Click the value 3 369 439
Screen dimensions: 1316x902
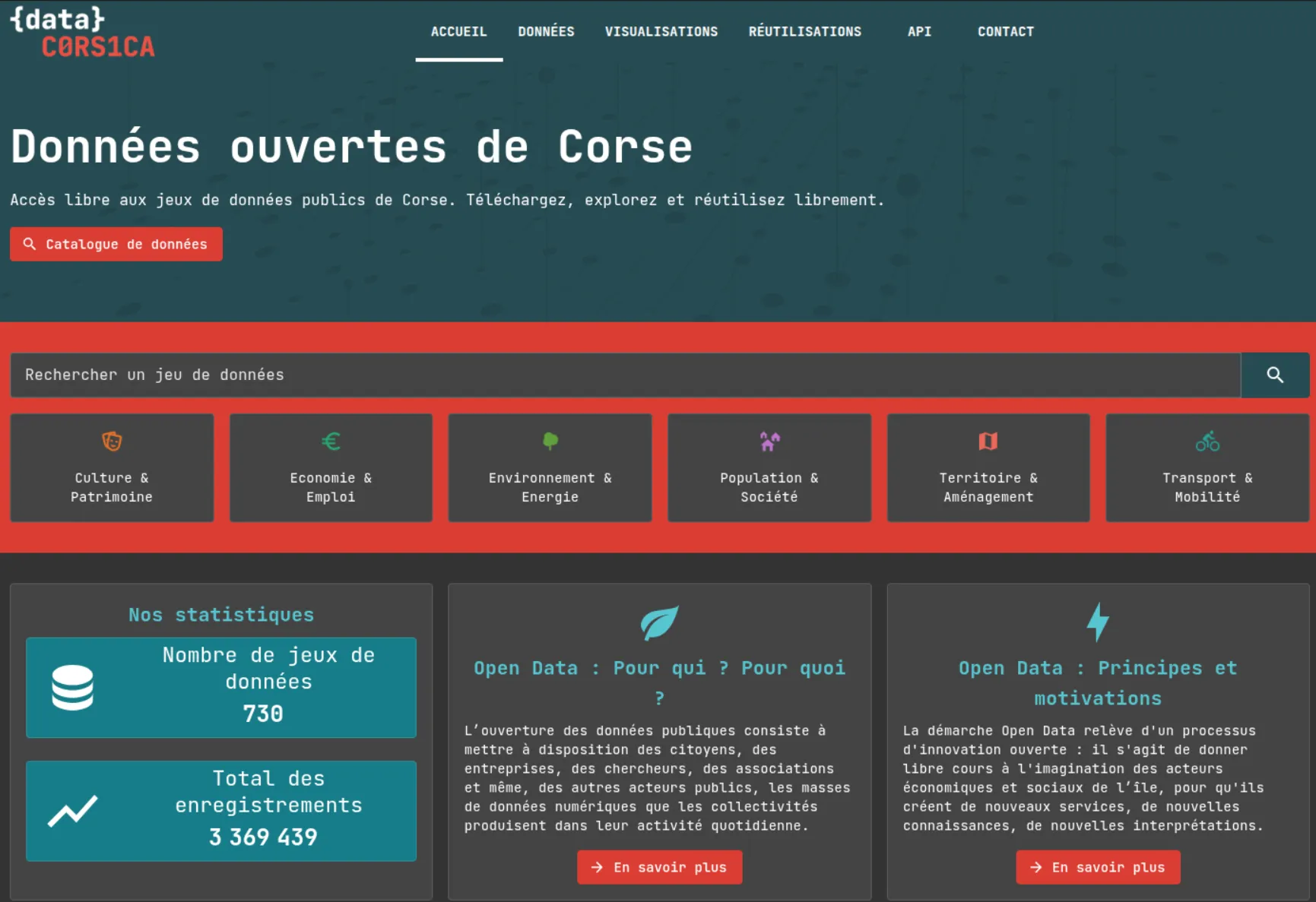pyautogui.click(x=263, y=837)
